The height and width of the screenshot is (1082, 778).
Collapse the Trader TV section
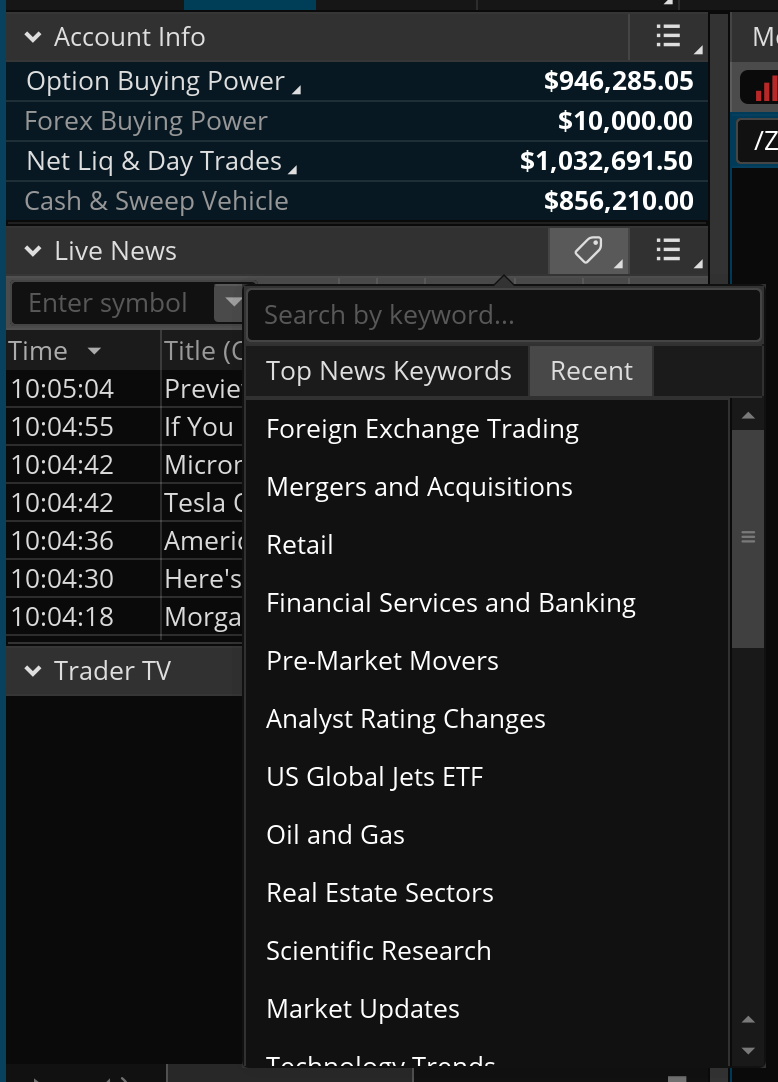33,671
